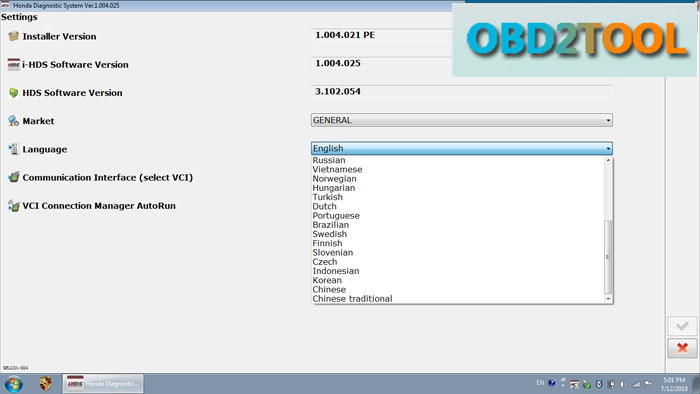Screen dimensions: 700x394
Task: Open the Porsche shield taskbar icon
Action: pyautogui.click(x=45, y=384)
